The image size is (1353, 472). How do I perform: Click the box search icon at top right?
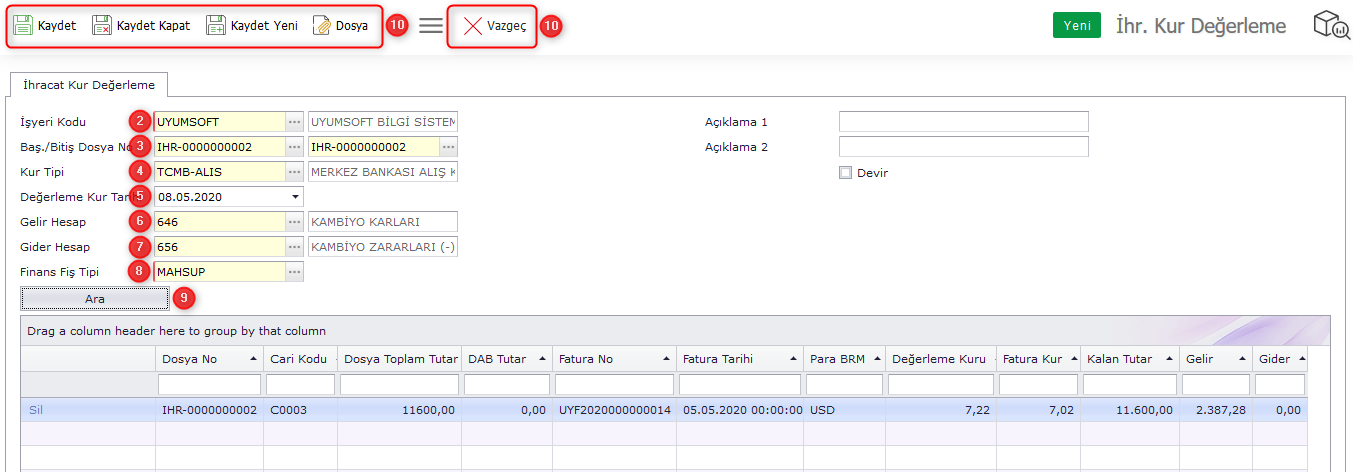(x=1330, y=26)
